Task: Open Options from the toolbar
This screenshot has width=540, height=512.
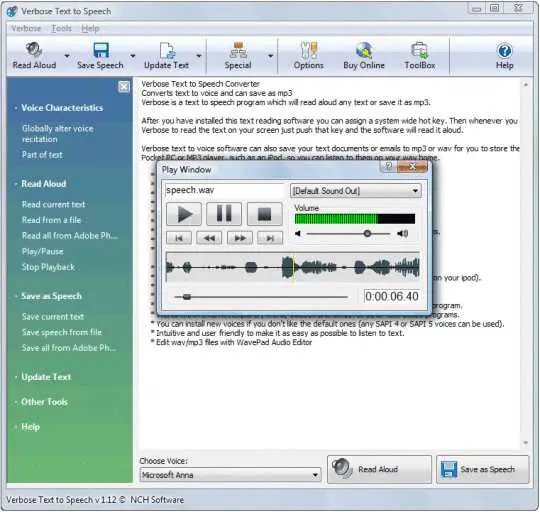Action: coord(309,50)
